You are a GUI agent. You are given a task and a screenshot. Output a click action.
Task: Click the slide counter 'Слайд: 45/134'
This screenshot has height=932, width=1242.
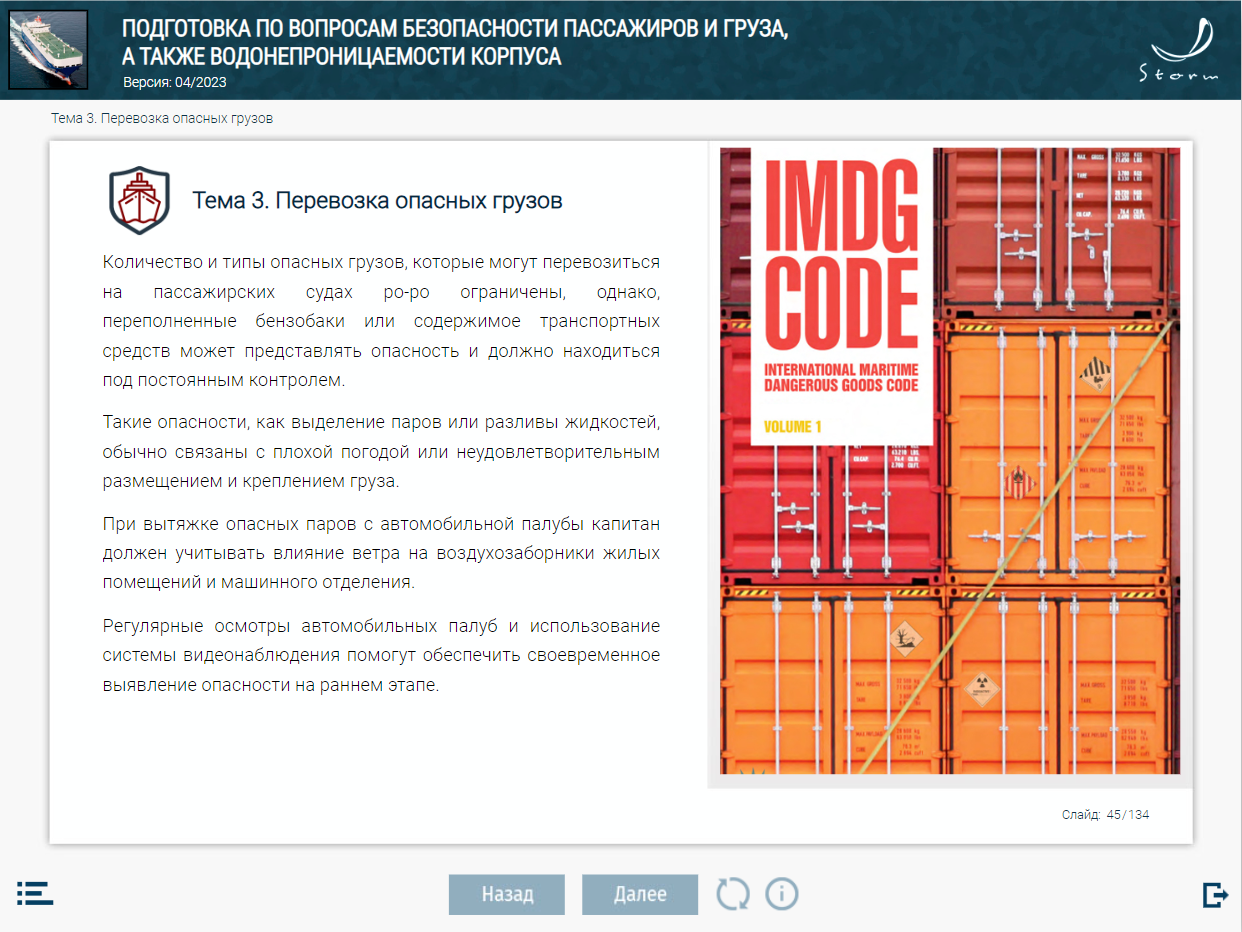(x=1105, y=815)
